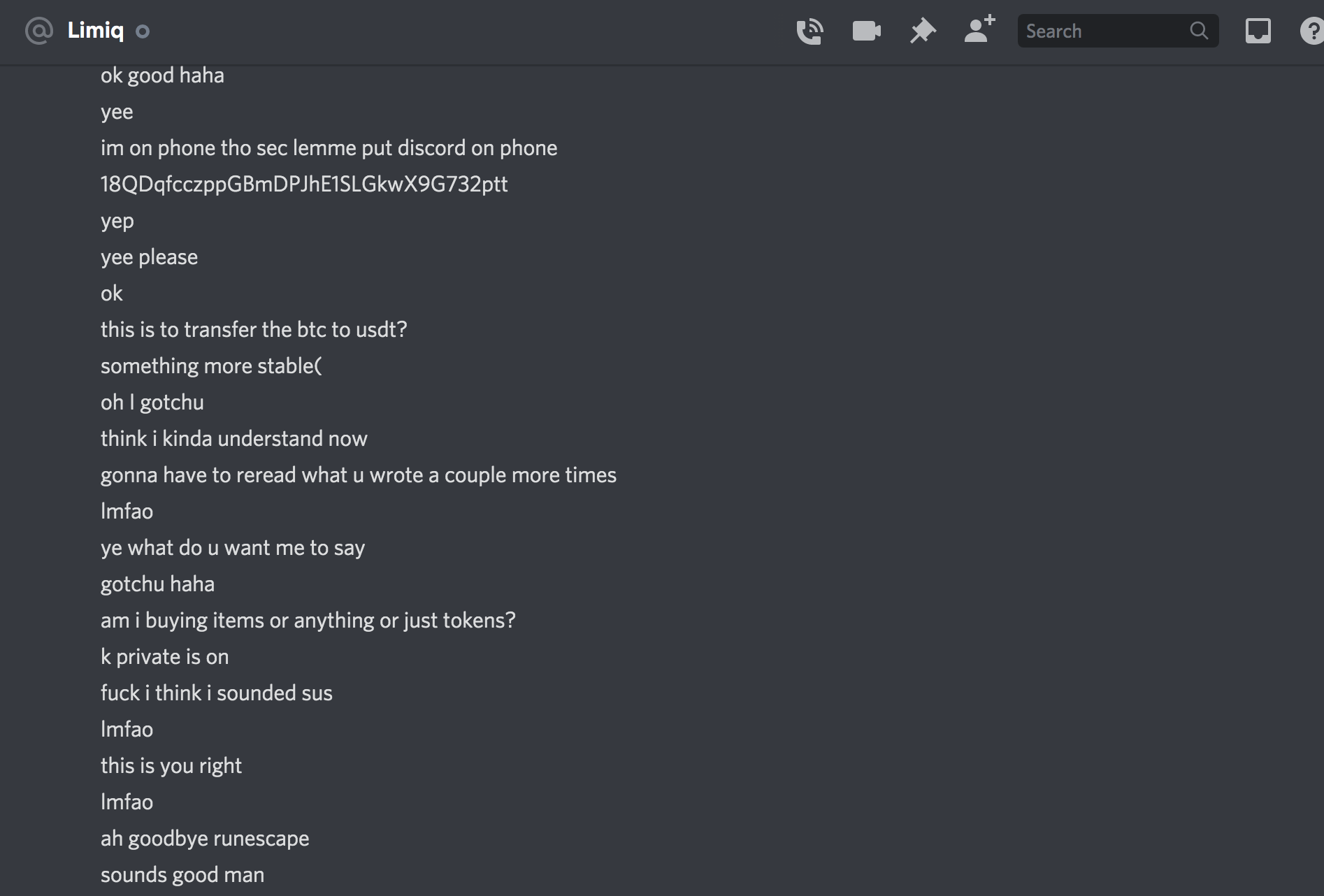Select the "put discord on phone" message
Viewport: 1324px width, 896px height.
[x=329, y=148]
